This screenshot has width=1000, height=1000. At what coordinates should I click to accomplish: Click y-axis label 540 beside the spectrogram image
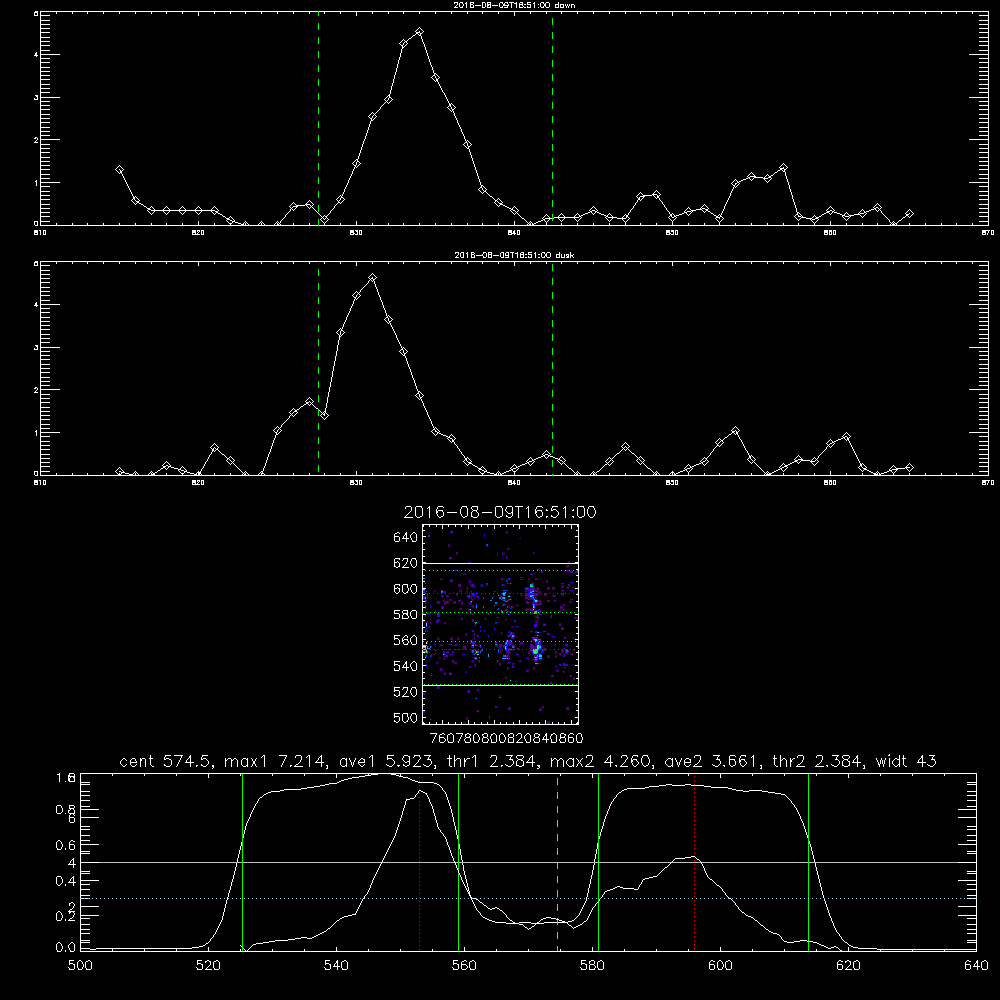(406, 666)
